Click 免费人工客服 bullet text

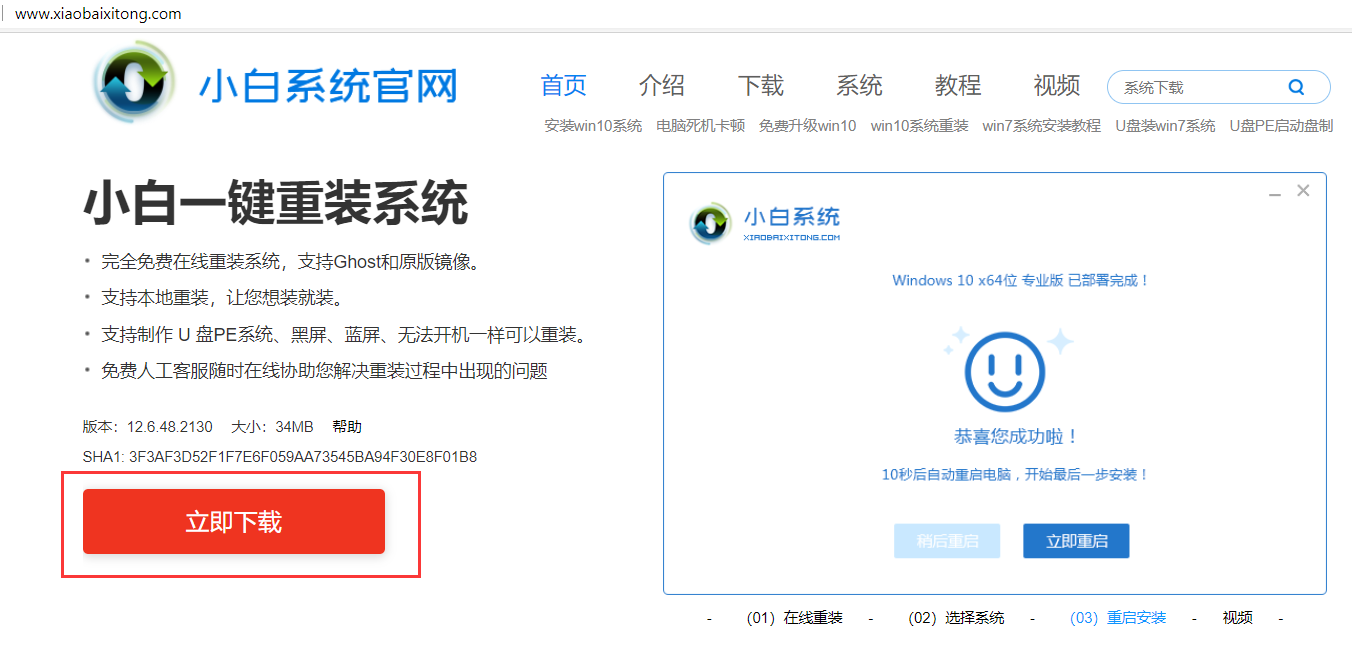pos(324,371)
